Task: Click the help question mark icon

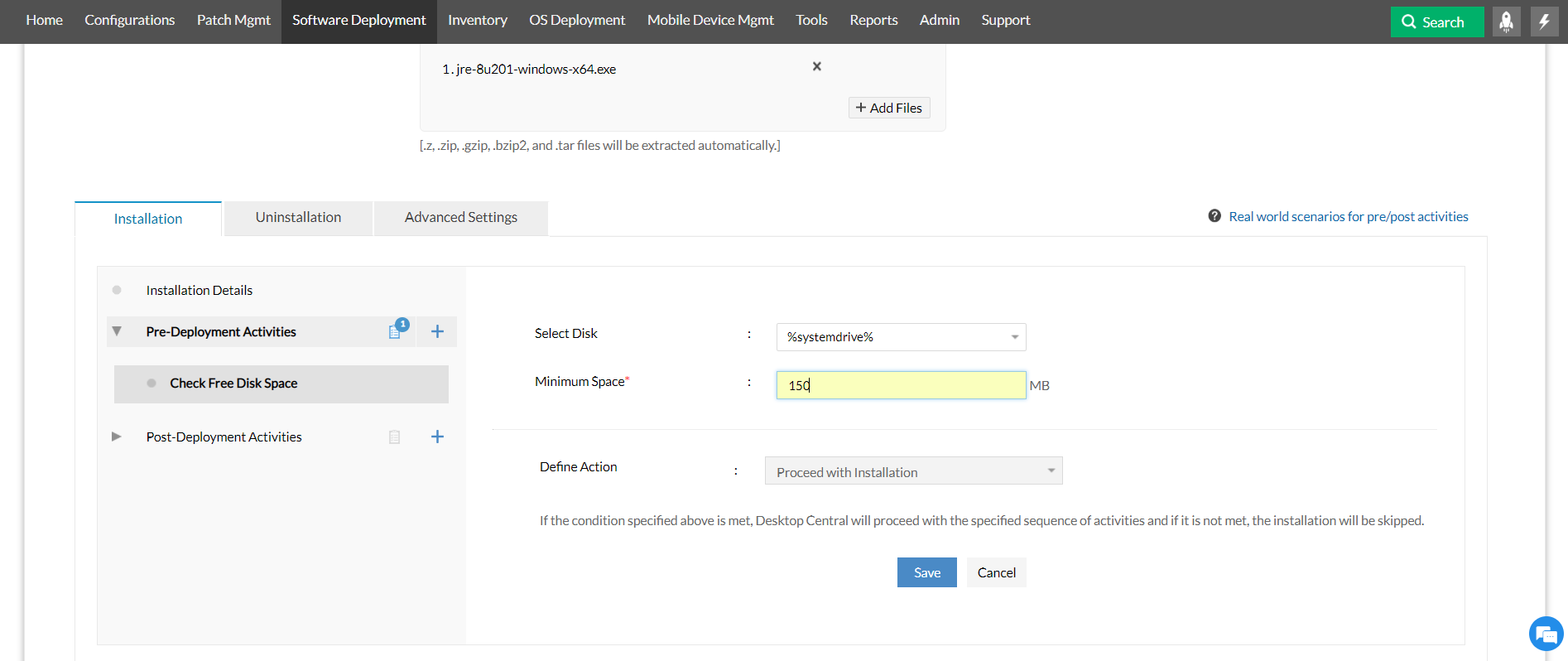Action: tap(1214, 216)
